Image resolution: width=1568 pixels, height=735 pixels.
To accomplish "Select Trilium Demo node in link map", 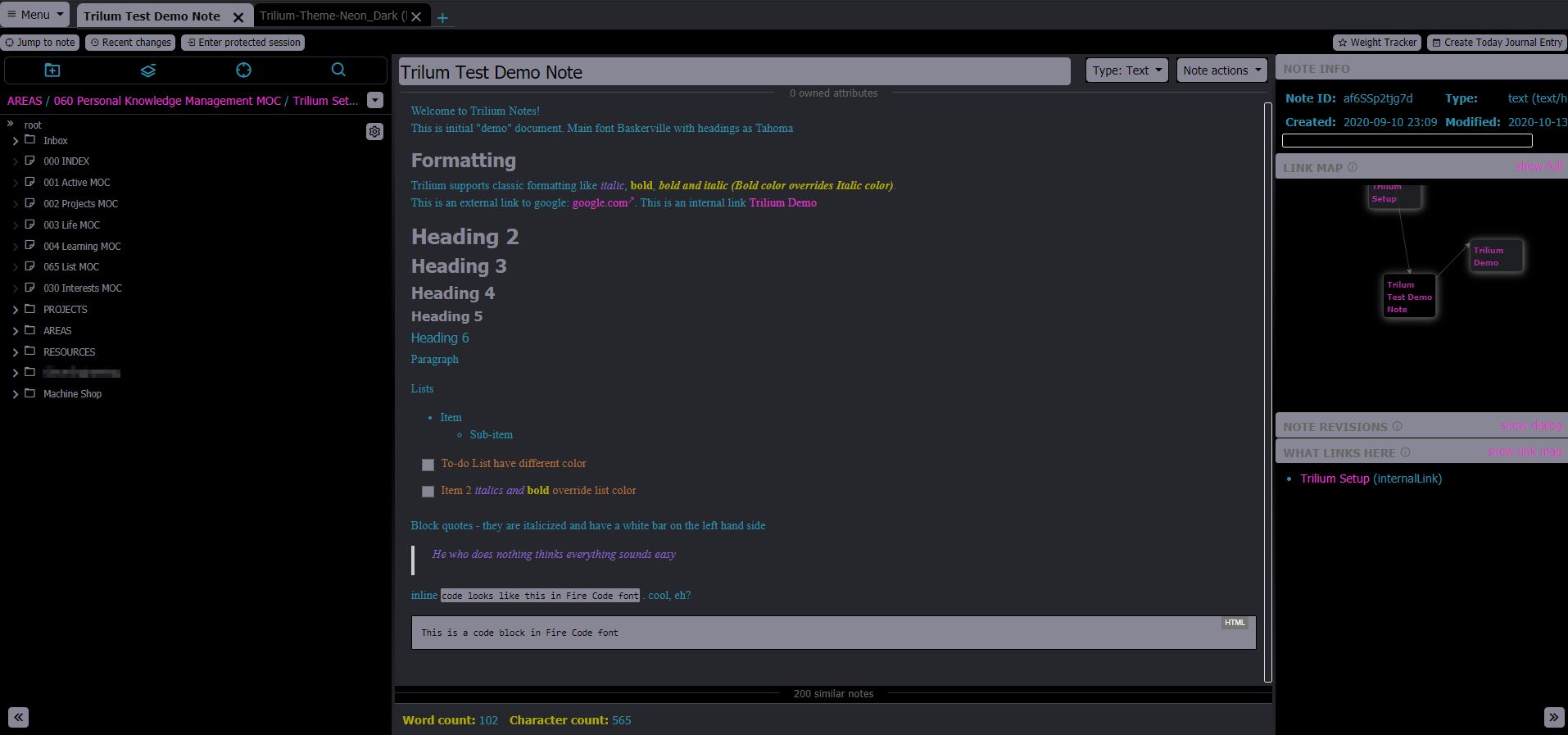I will click(1496, 256).
